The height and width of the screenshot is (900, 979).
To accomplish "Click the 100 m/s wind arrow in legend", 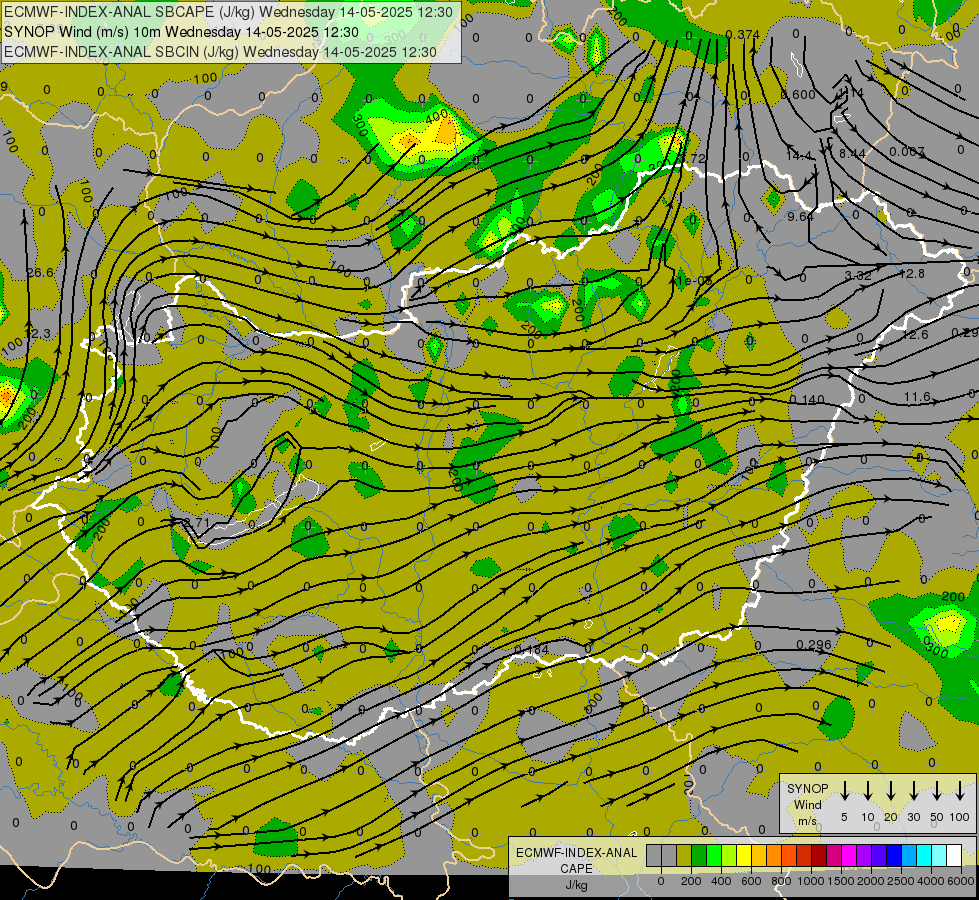I will (960, 790).
